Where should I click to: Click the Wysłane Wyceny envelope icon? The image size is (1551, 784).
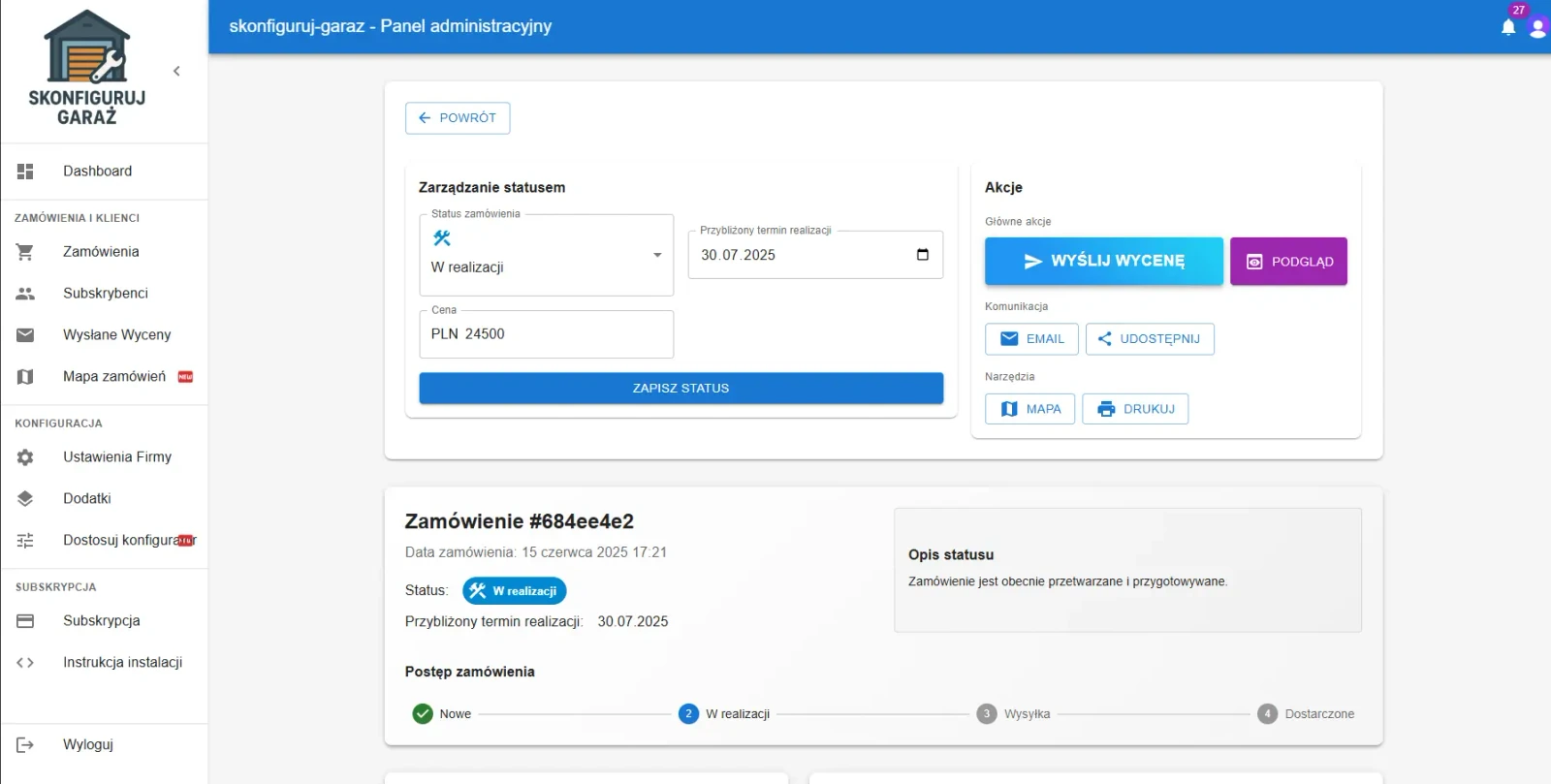coord(25,335)
